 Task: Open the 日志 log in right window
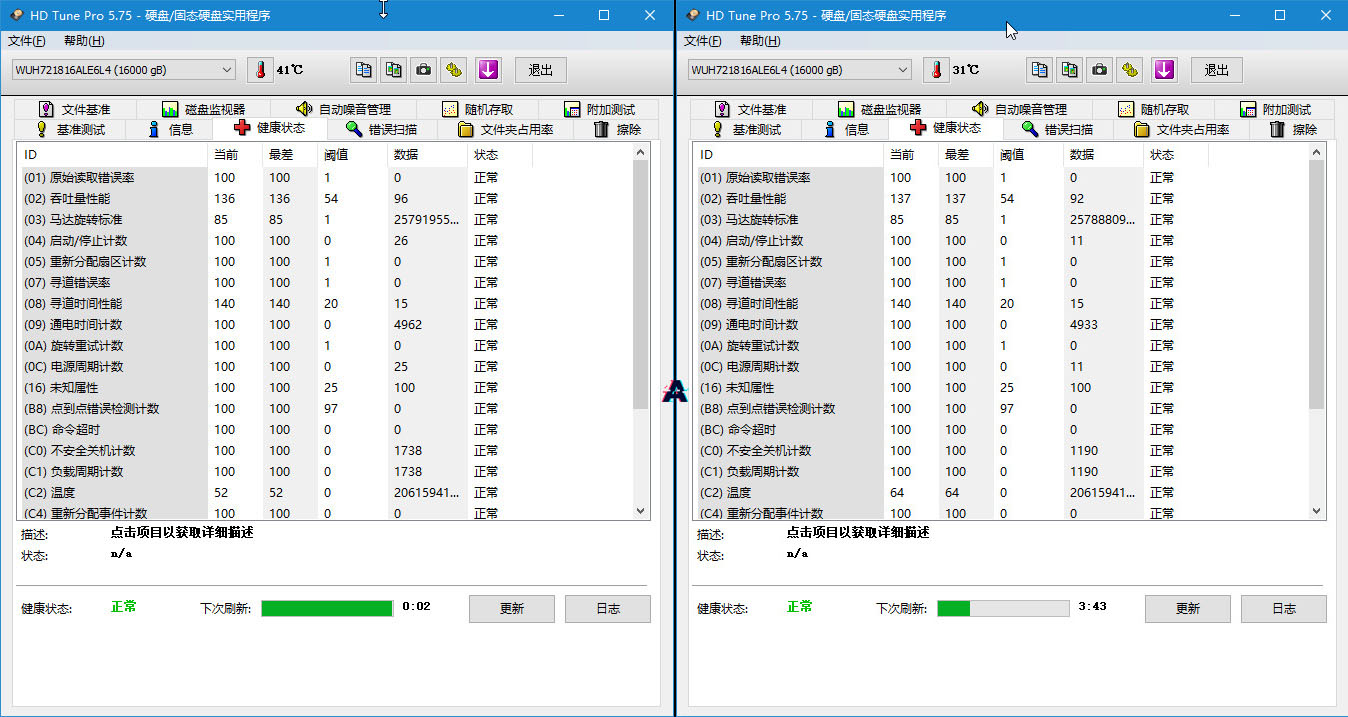click(1283, 608)
